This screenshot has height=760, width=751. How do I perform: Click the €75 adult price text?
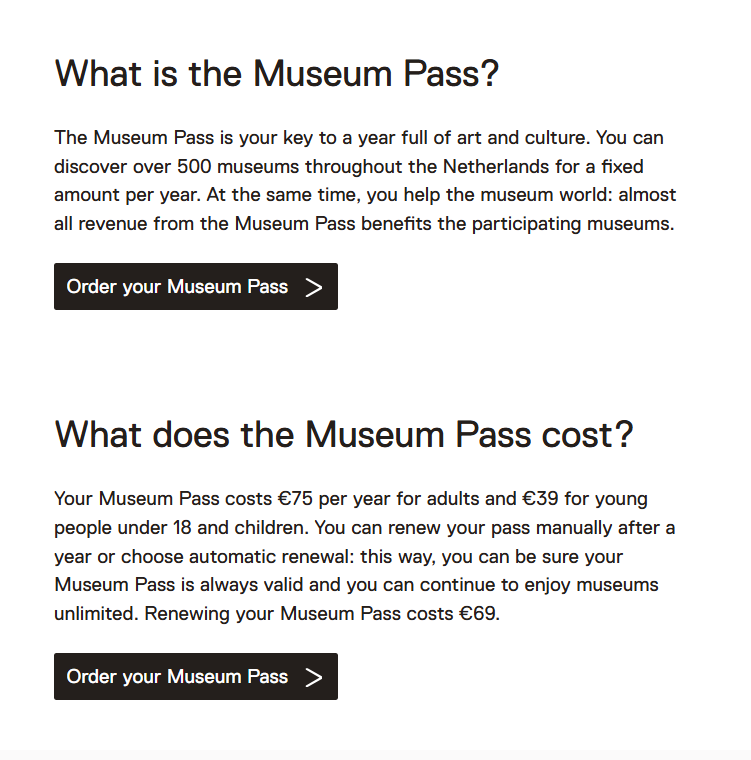click(x=295, y=498)
